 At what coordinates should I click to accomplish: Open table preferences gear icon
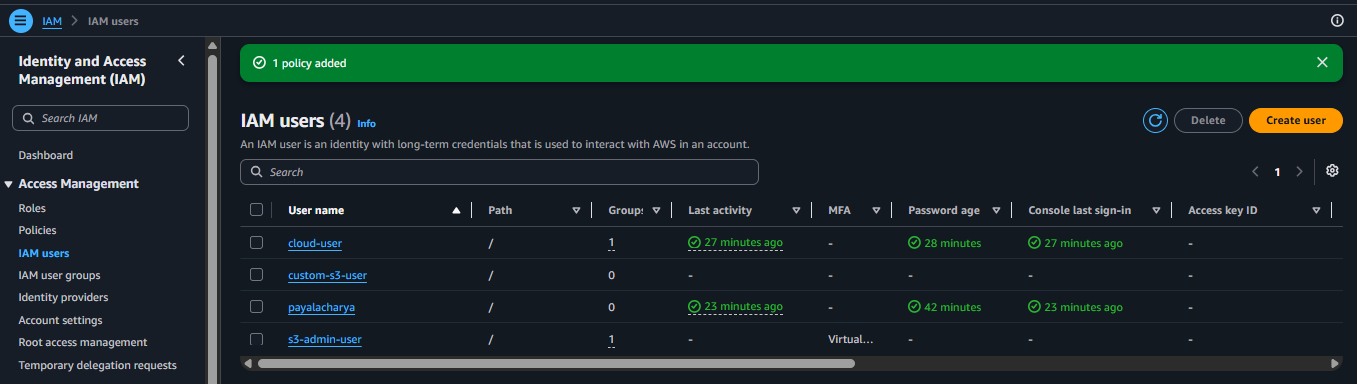point(1332,171)
